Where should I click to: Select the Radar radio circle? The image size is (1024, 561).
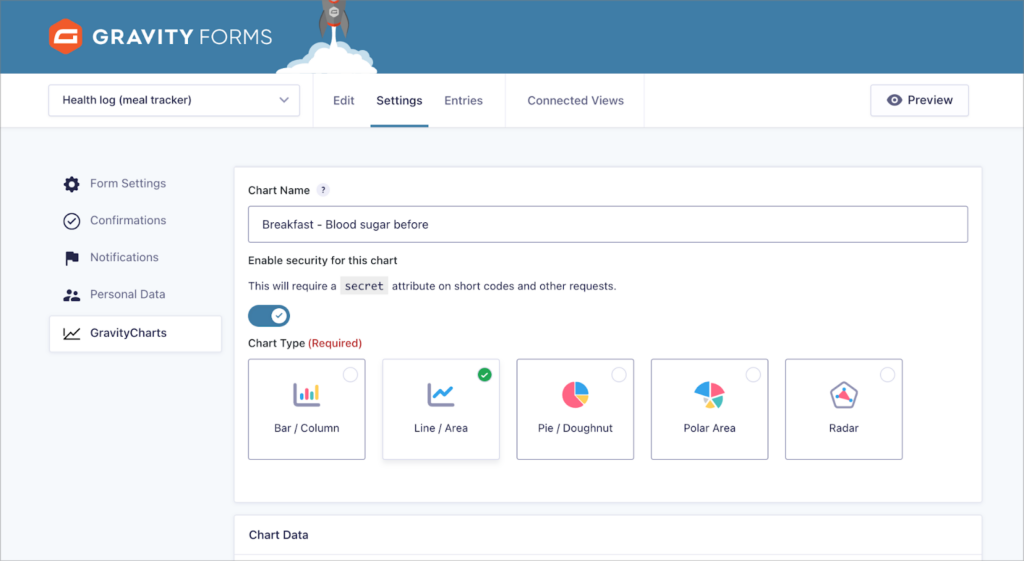(888, 374)
